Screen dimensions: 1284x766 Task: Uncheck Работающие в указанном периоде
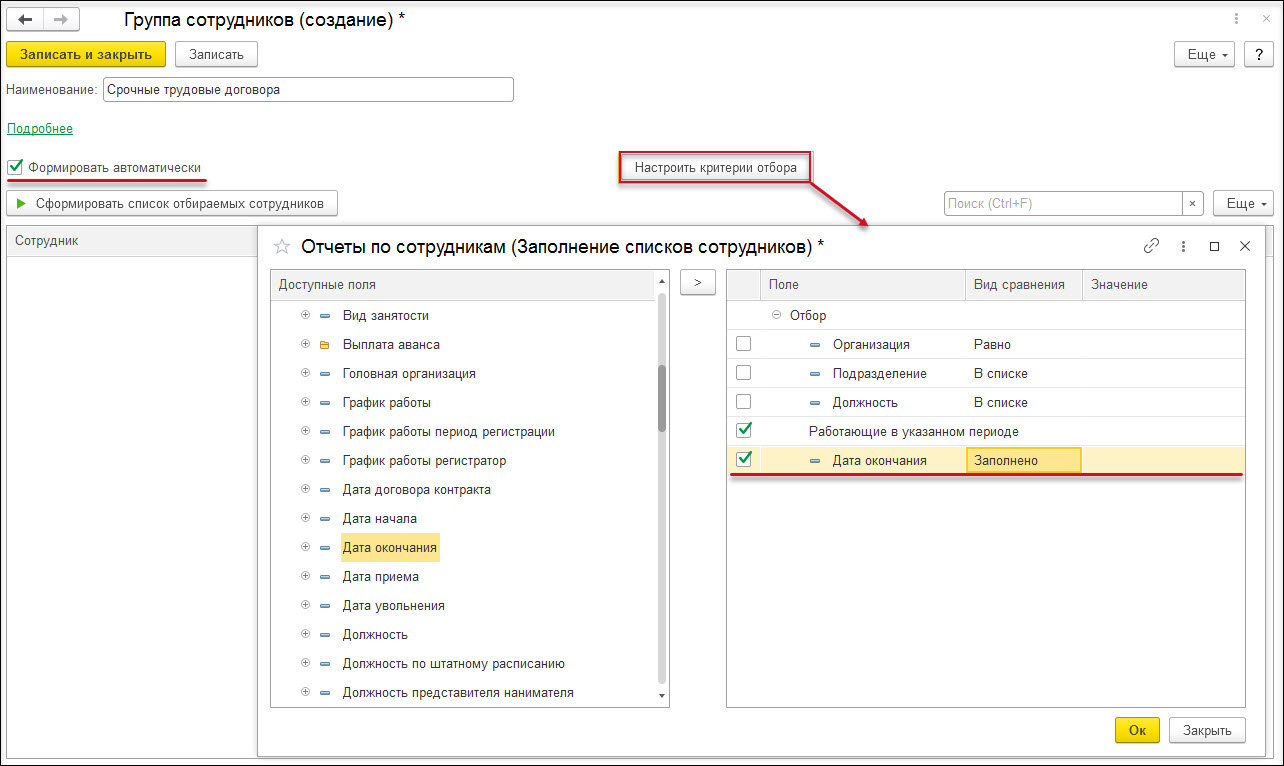744,431
